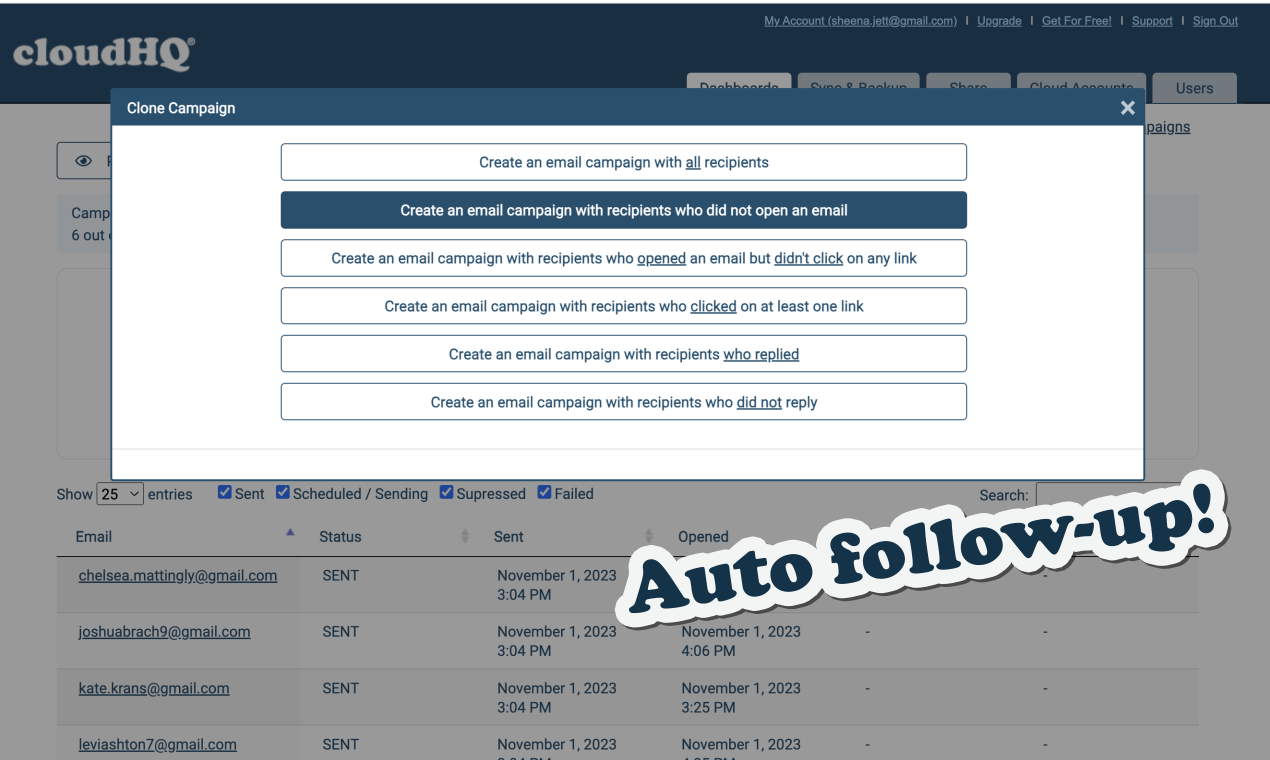Open the Share tab
Screen dimensions: 1270x760
[968, 81]
